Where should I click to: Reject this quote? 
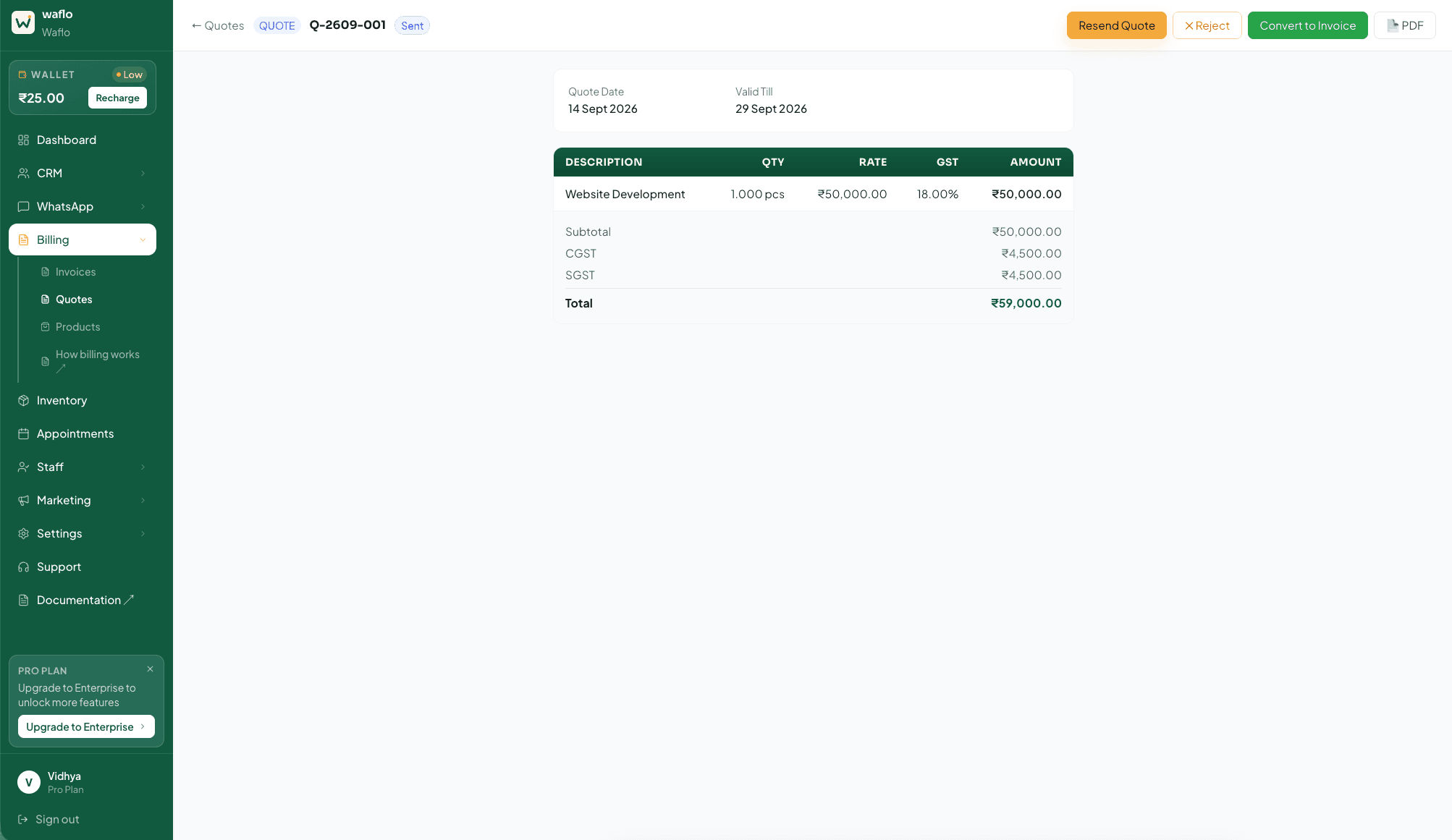click(1207, 25)
